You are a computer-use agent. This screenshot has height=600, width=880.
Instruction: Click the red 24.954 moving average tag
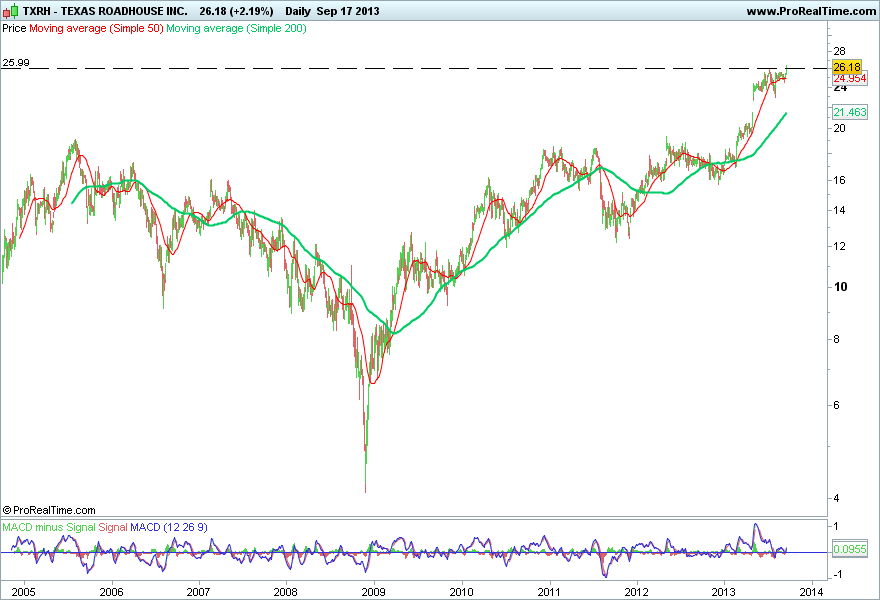(850, 79)
